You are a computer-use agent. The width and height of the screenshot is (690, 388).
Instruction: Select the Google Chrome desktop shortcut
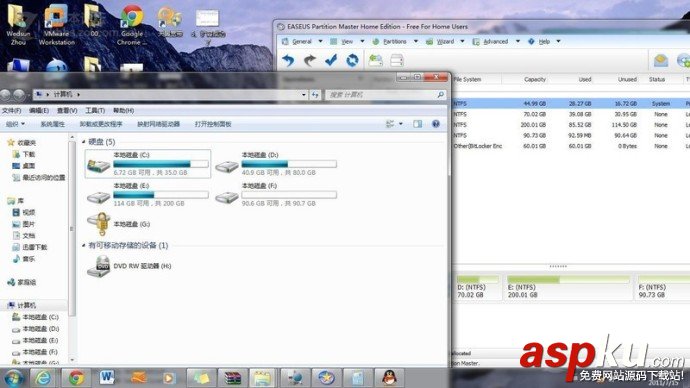tap(132, 25)
